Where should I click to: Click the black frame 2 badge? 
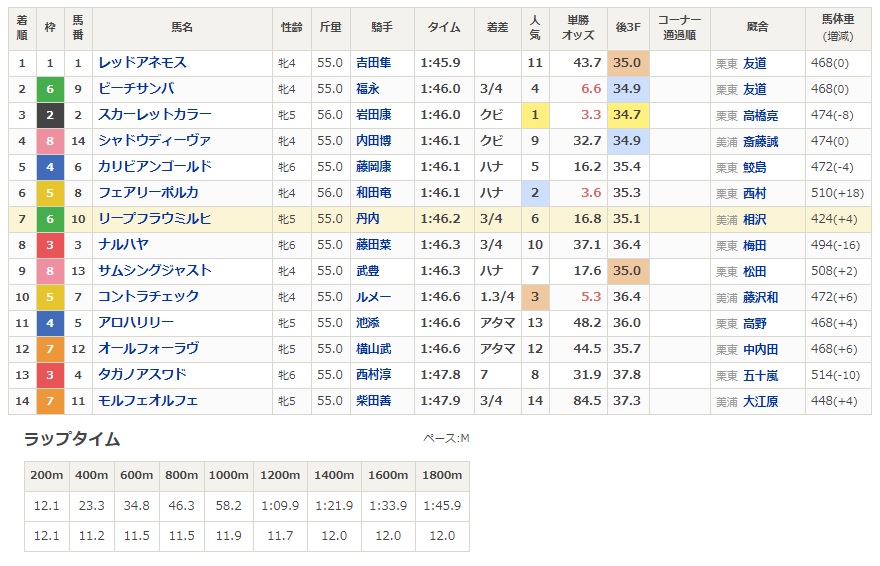pos(50,115)
